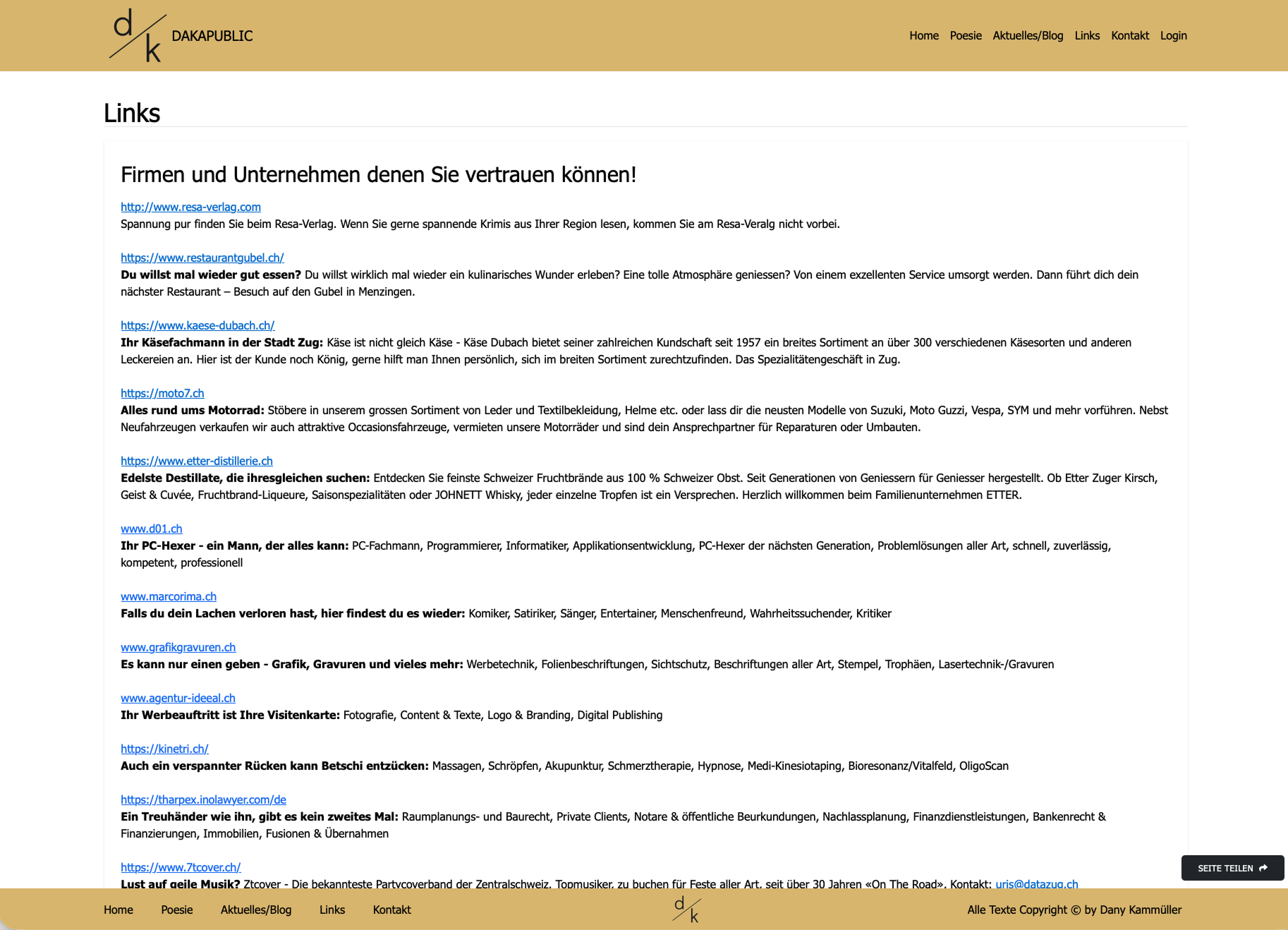Click the dk logo in the header
Screen dimensions: 1288x930
pyautogui.click(x=138, y=36)
